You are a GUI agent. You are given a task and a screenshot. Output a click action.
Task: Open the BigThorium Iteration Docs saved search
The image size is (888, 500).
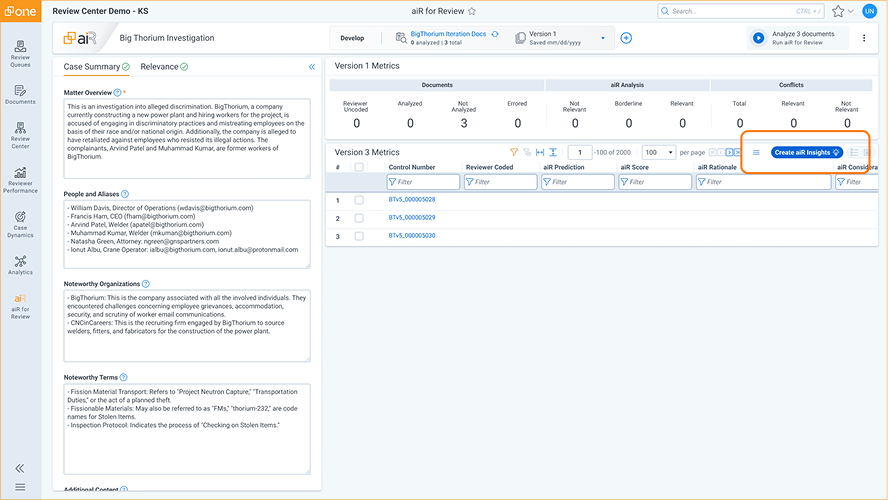pyautogui.click(x=448, y=34)
